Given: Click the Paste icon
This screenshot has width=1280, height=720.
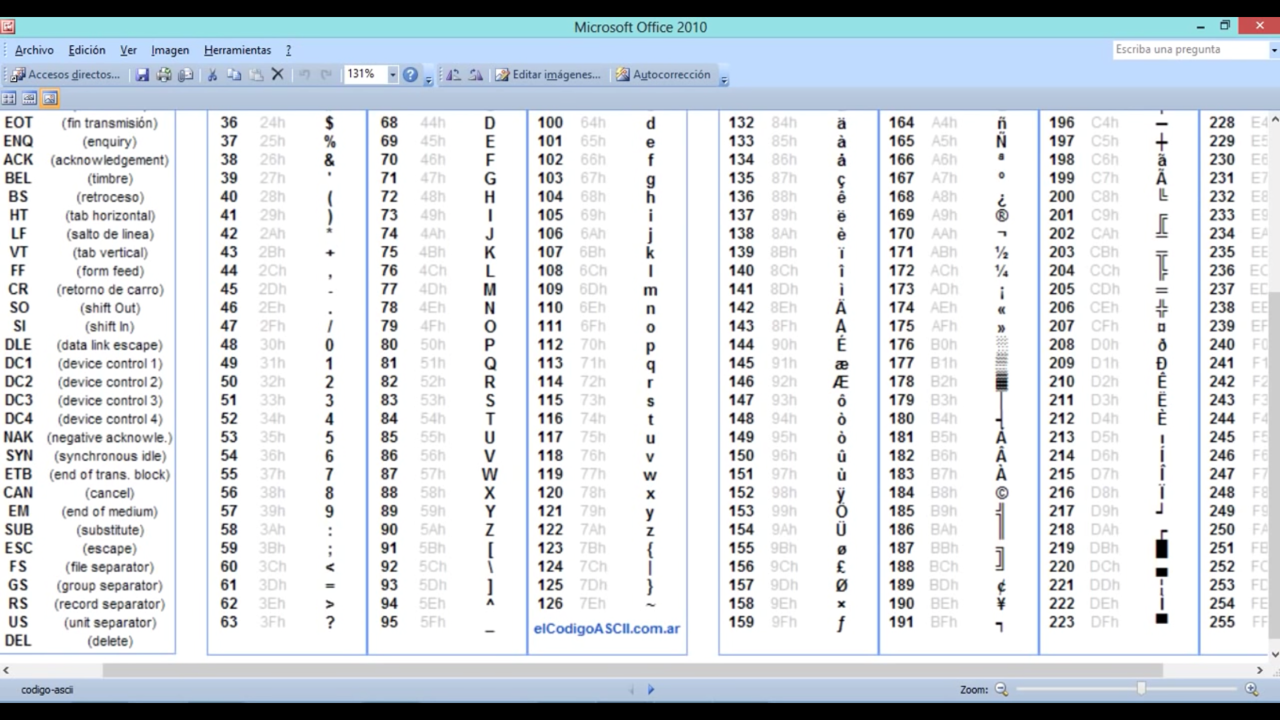Looking at the screenshot, I should tap(255, 74).
